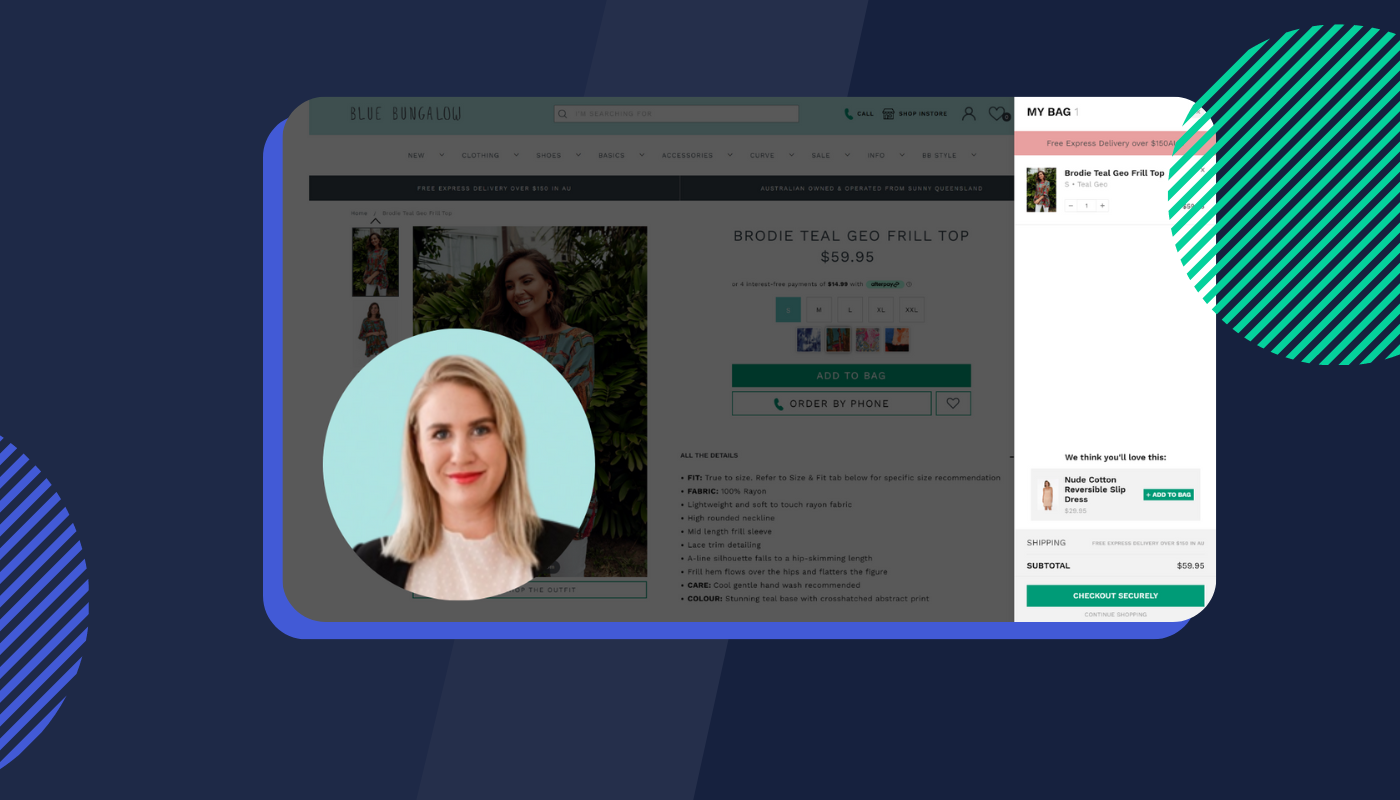Click the I'M SEARCHING FOR input field
Image resolution: width=1400 pixels, height=800 pixels.
[x=680, y=113]
